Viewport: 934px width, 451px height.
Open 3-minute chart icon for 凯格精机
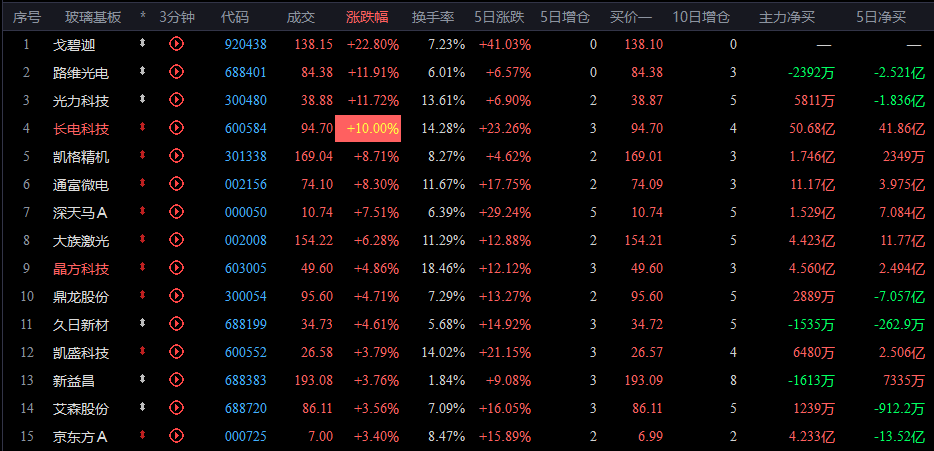pos(176,155)
